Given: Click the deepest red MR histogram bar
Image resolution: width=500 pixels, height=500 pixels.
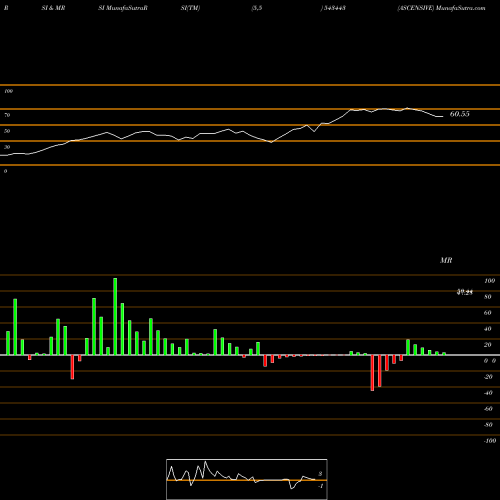Looking at the screenshot, I should pos(372,373).
